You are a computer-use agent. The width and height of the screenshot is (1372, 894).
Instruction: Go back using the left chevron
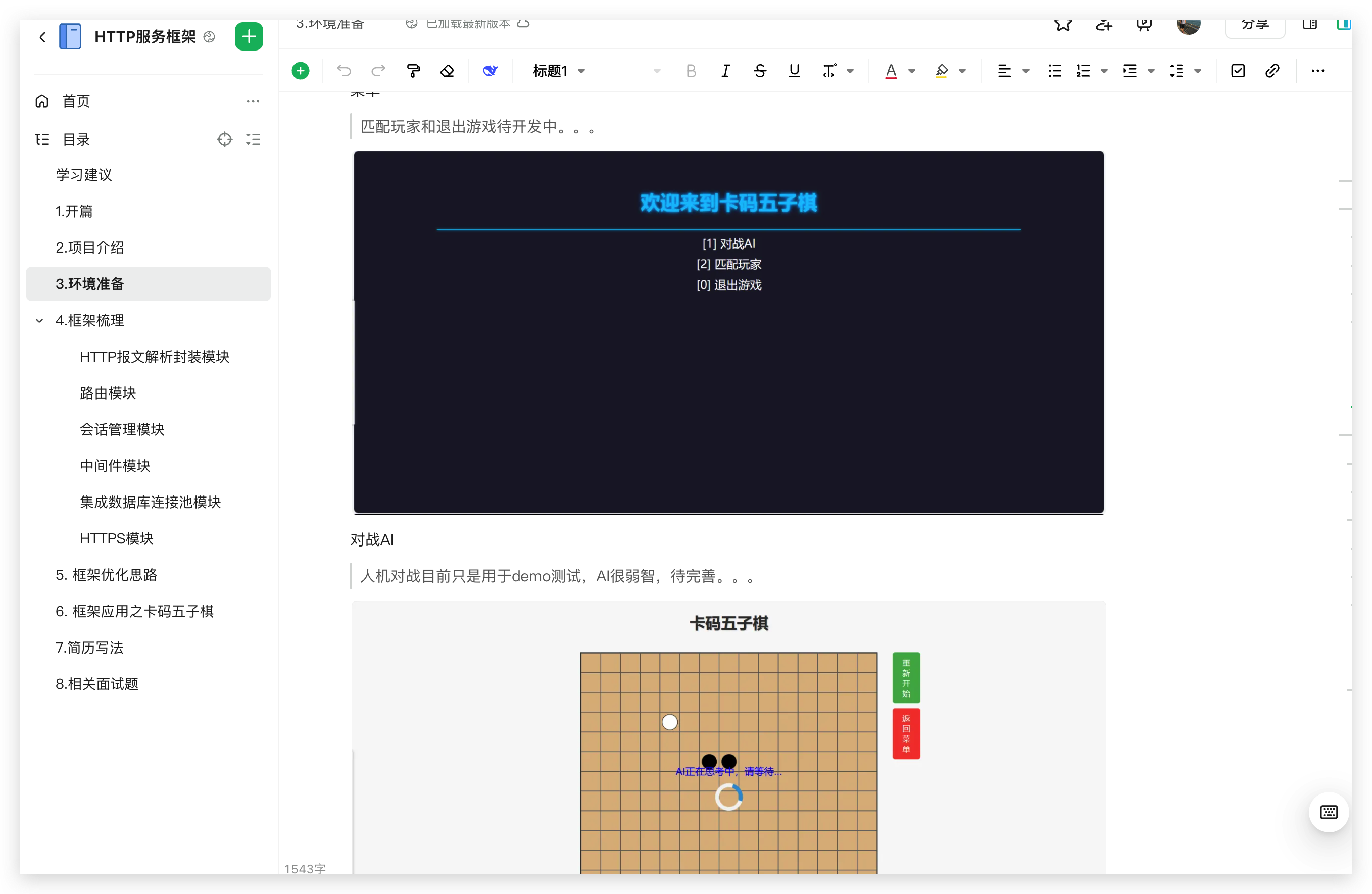coord(42,37)
